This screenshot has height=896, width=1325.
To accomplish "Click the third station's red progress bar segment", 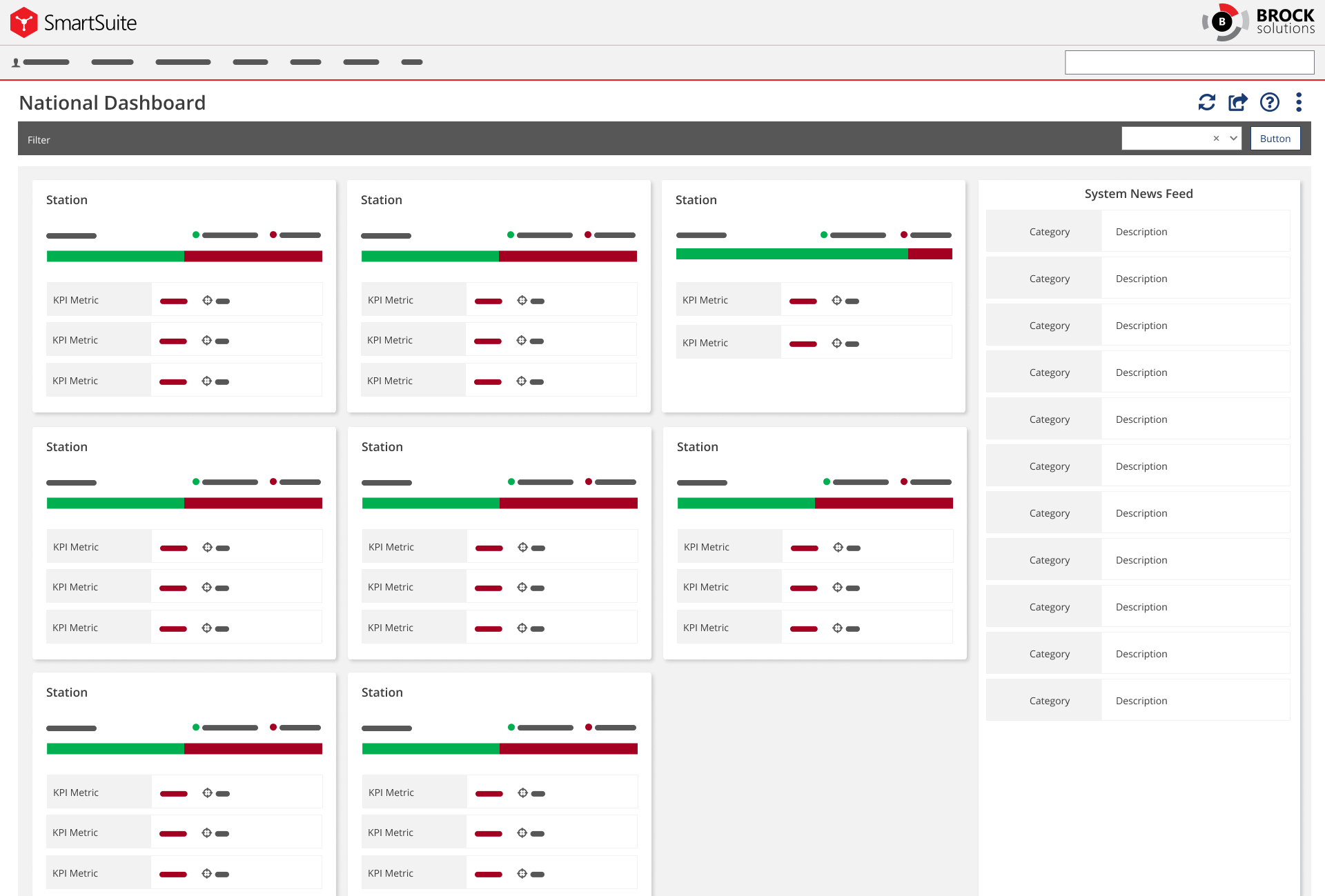I will pos(930,255).
